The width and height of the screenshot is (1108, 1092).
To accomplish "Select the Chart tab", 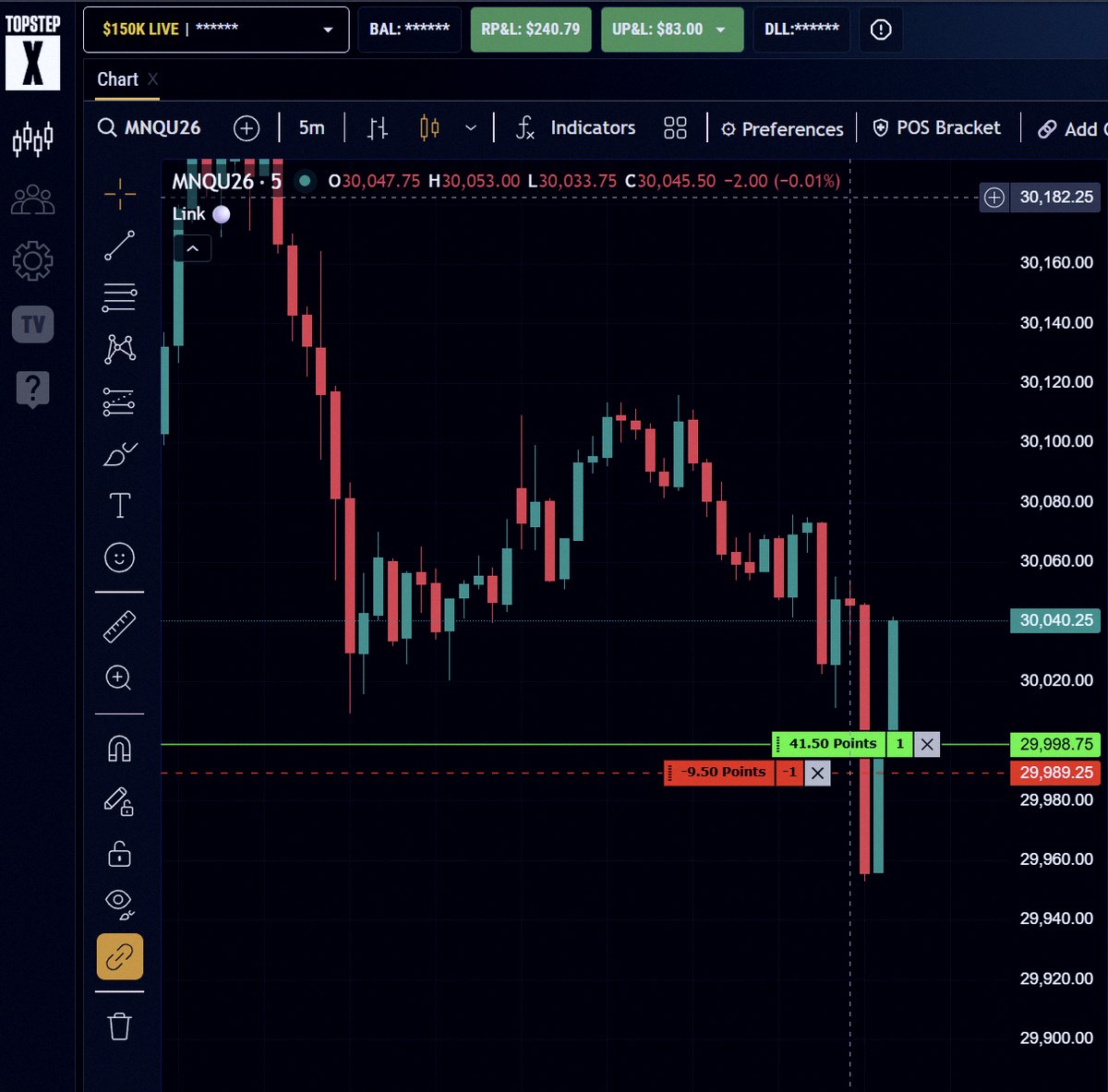I will tap(117, 79).
